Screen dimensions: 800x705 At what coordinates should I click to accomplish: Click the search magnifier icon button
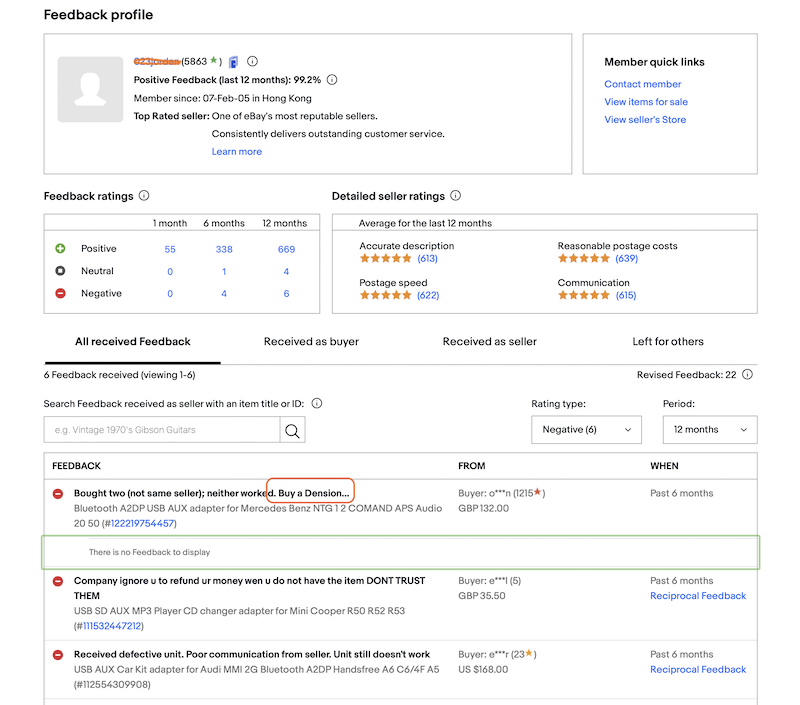coord(292,430)
